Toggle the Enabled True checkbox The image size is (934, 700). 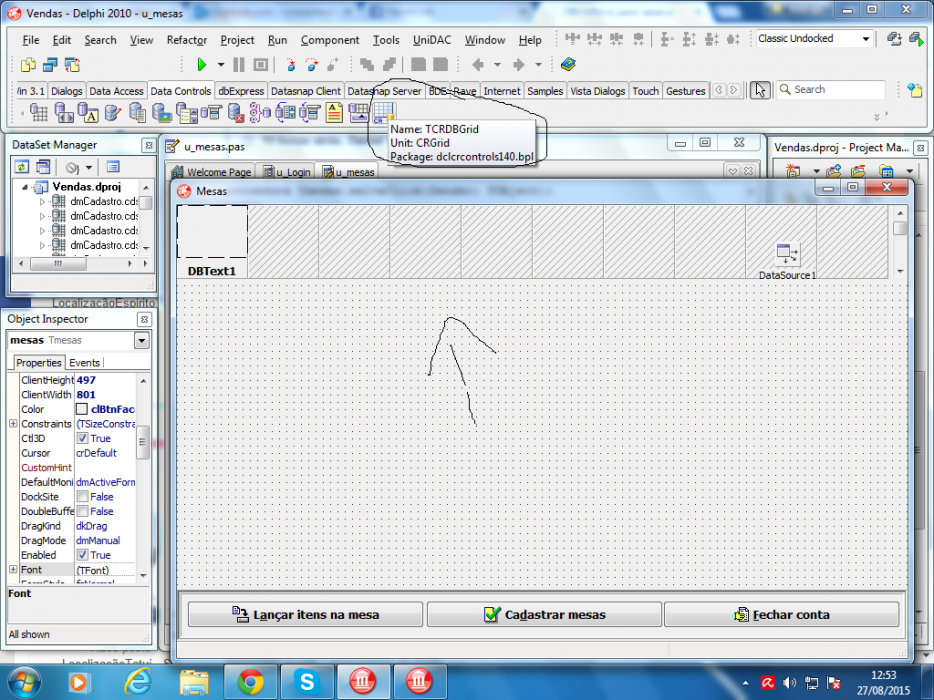pyautogui.click(x=82, y=555)
